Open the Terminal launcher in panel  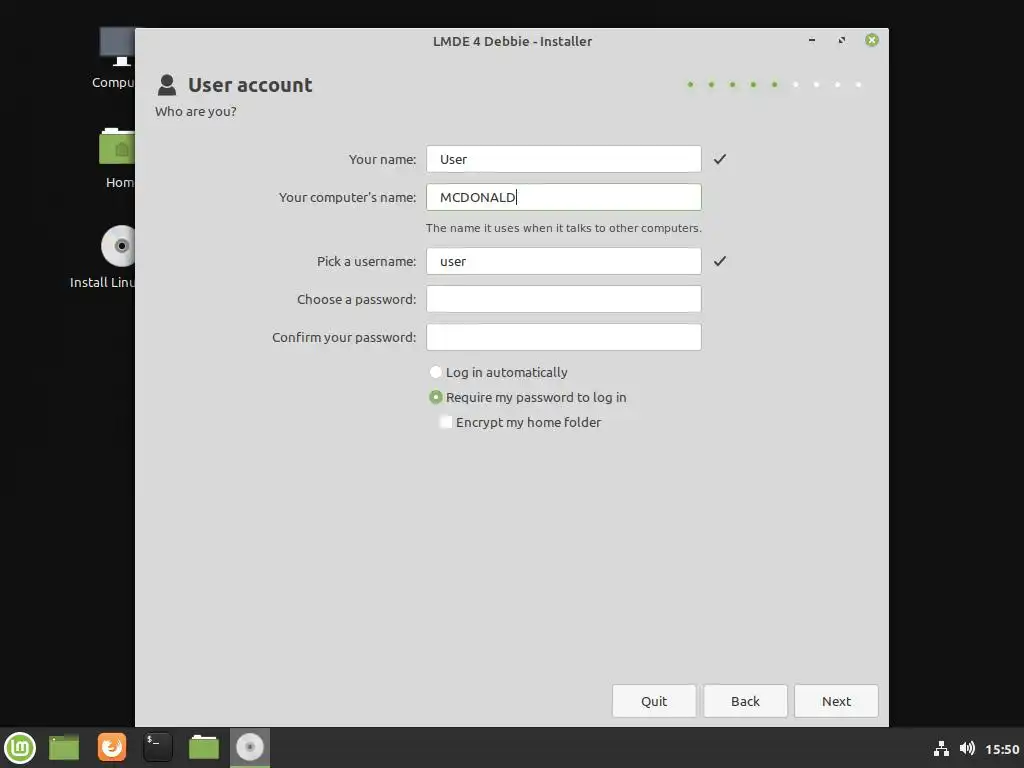pos(157,747)
